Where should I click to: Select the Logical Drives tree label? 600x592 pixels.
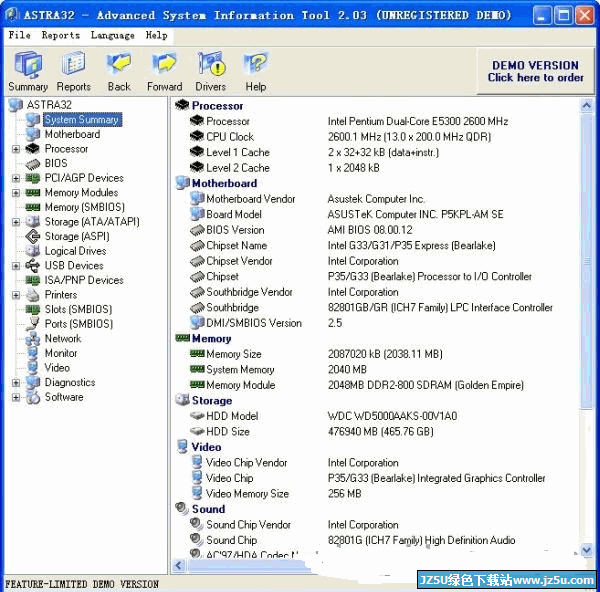(75, 251)
